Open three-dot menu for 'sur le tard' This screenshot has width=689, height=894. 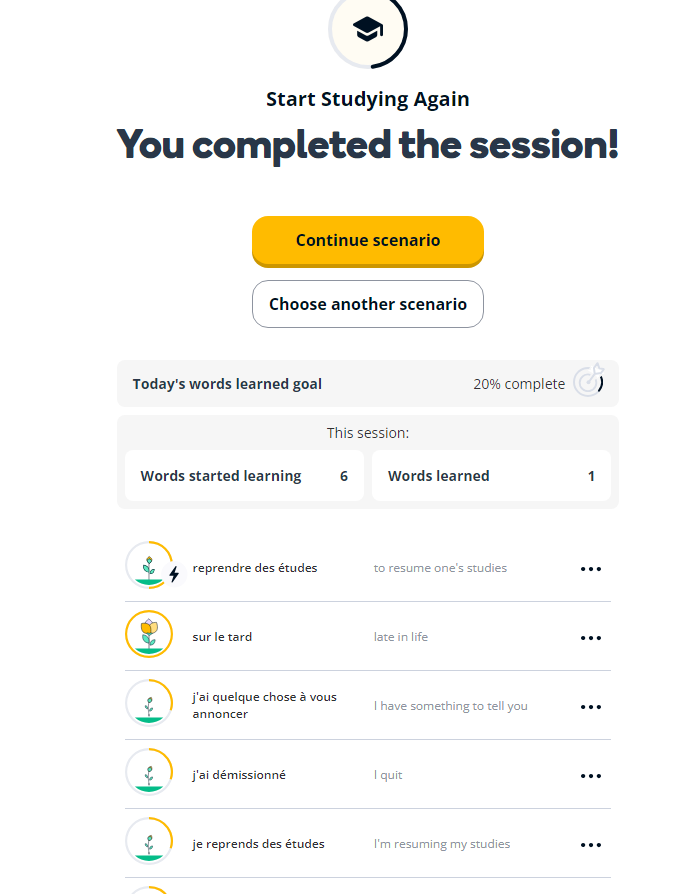[591, 638]
